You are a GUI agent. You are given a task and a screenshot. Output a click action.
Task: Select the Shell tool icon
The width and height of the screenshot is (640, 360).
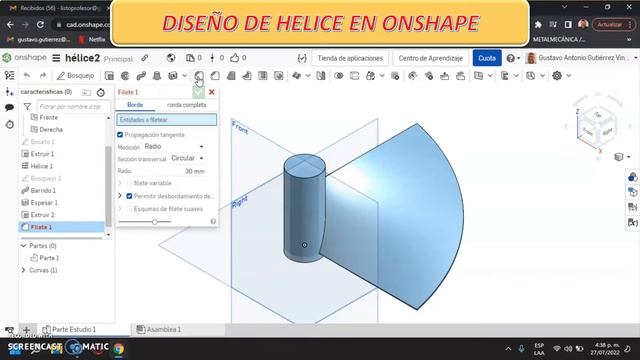263,76
